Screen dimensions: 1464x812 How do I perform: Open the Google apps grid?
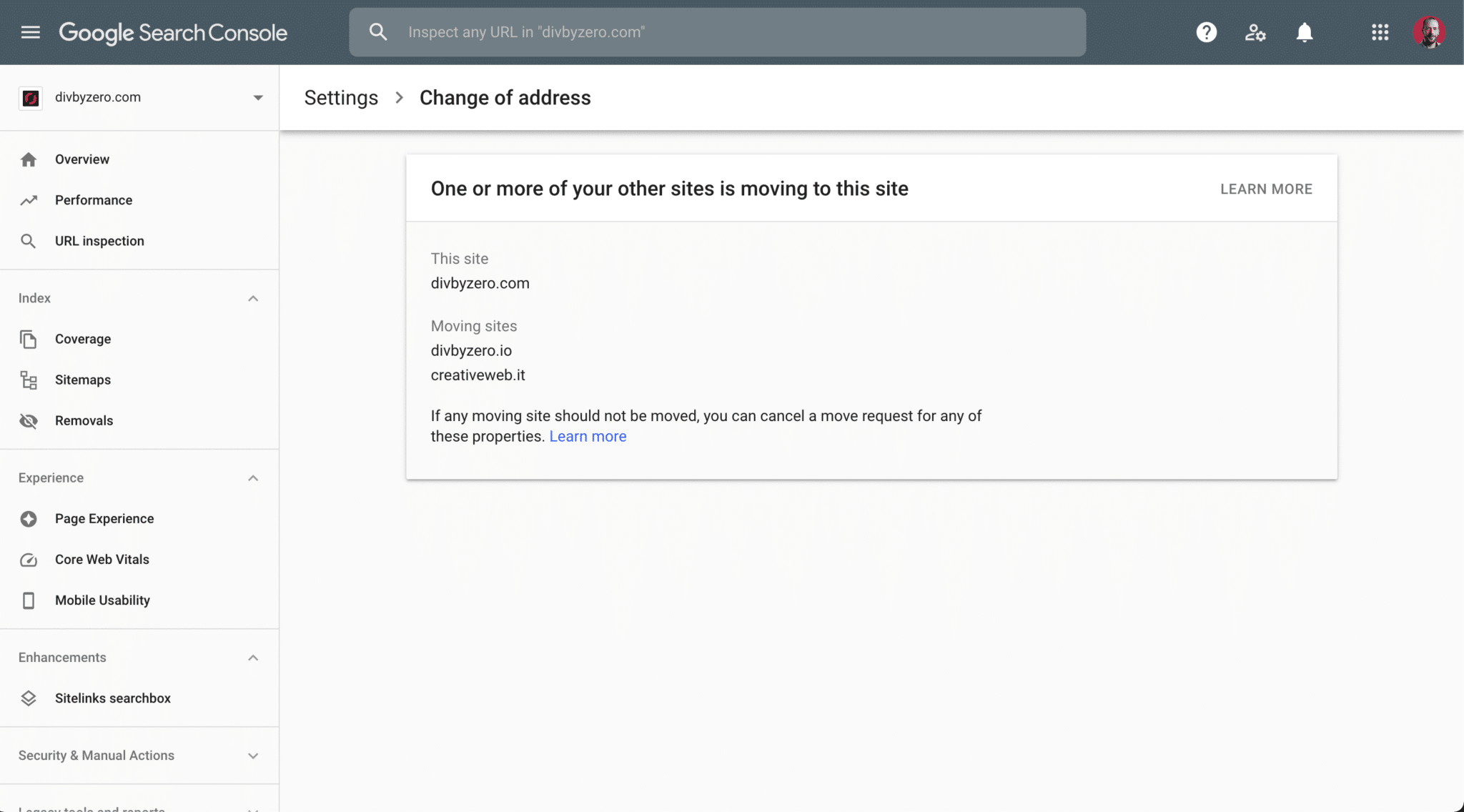pos(1380,32)
